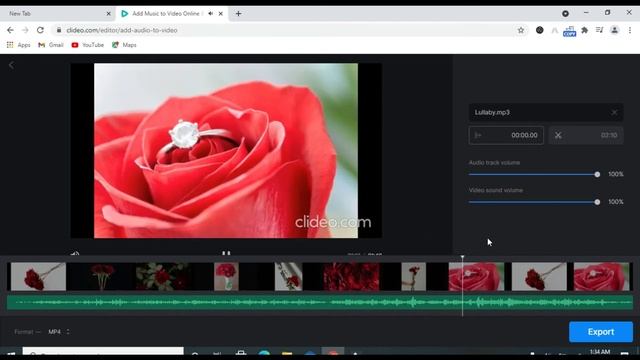Select the dark rose bouquet clip thumbnail
This screenshot has height=360, width=640.
click(102, 277)
